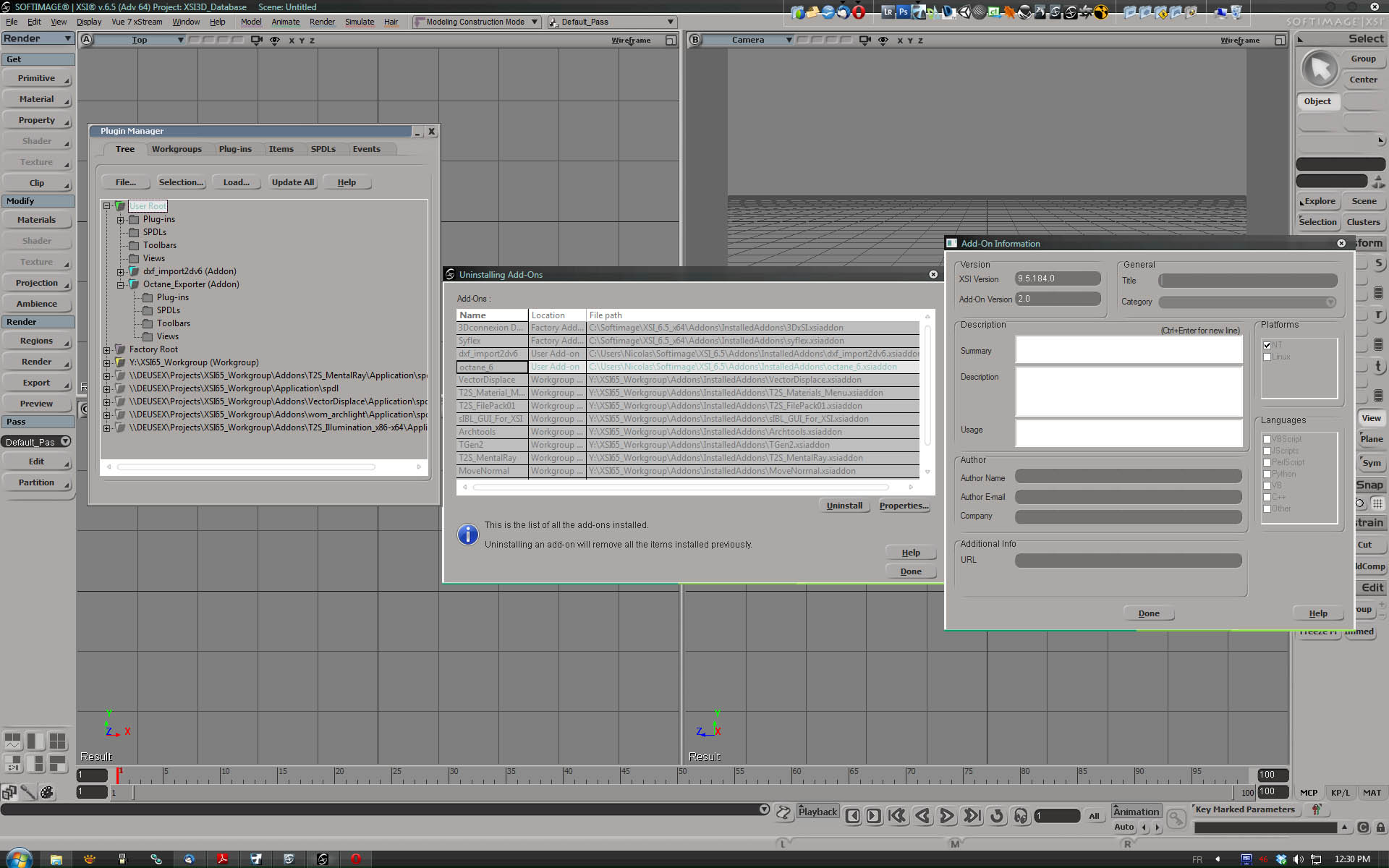Open the Recycle Bin shortcut in top bar
This screenshot has height=868, width=1389.
[x=1238, y=12]
